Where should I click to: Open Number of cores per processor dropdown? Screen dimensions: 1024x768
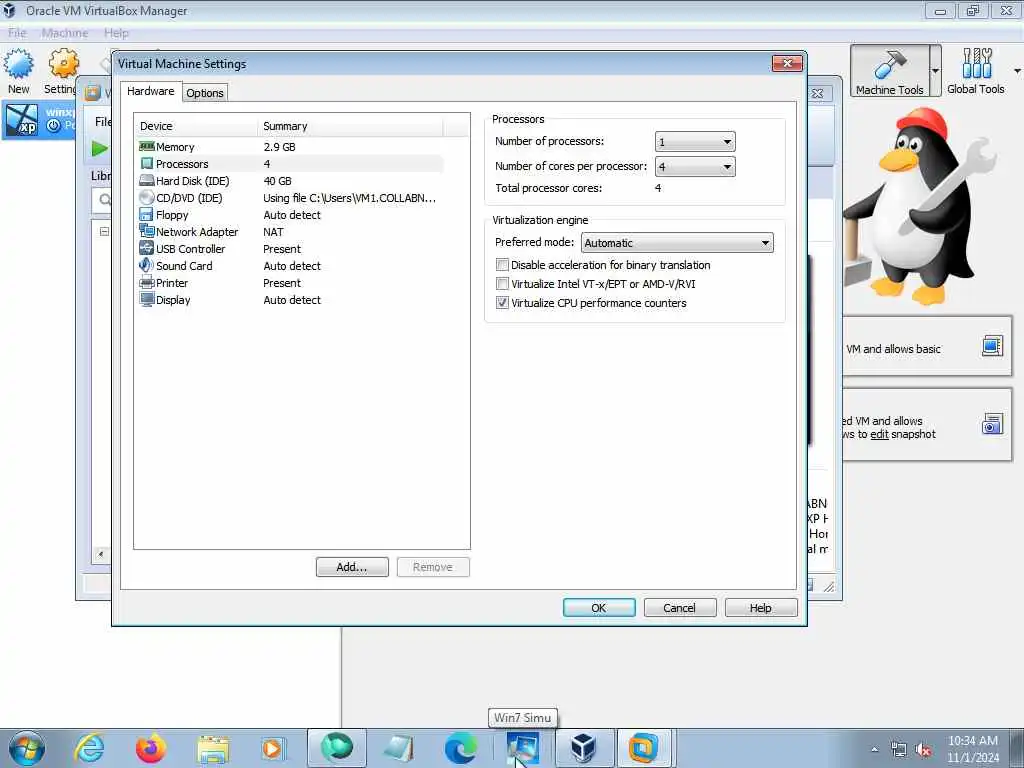pyautogui.click(x=695, y=167)
